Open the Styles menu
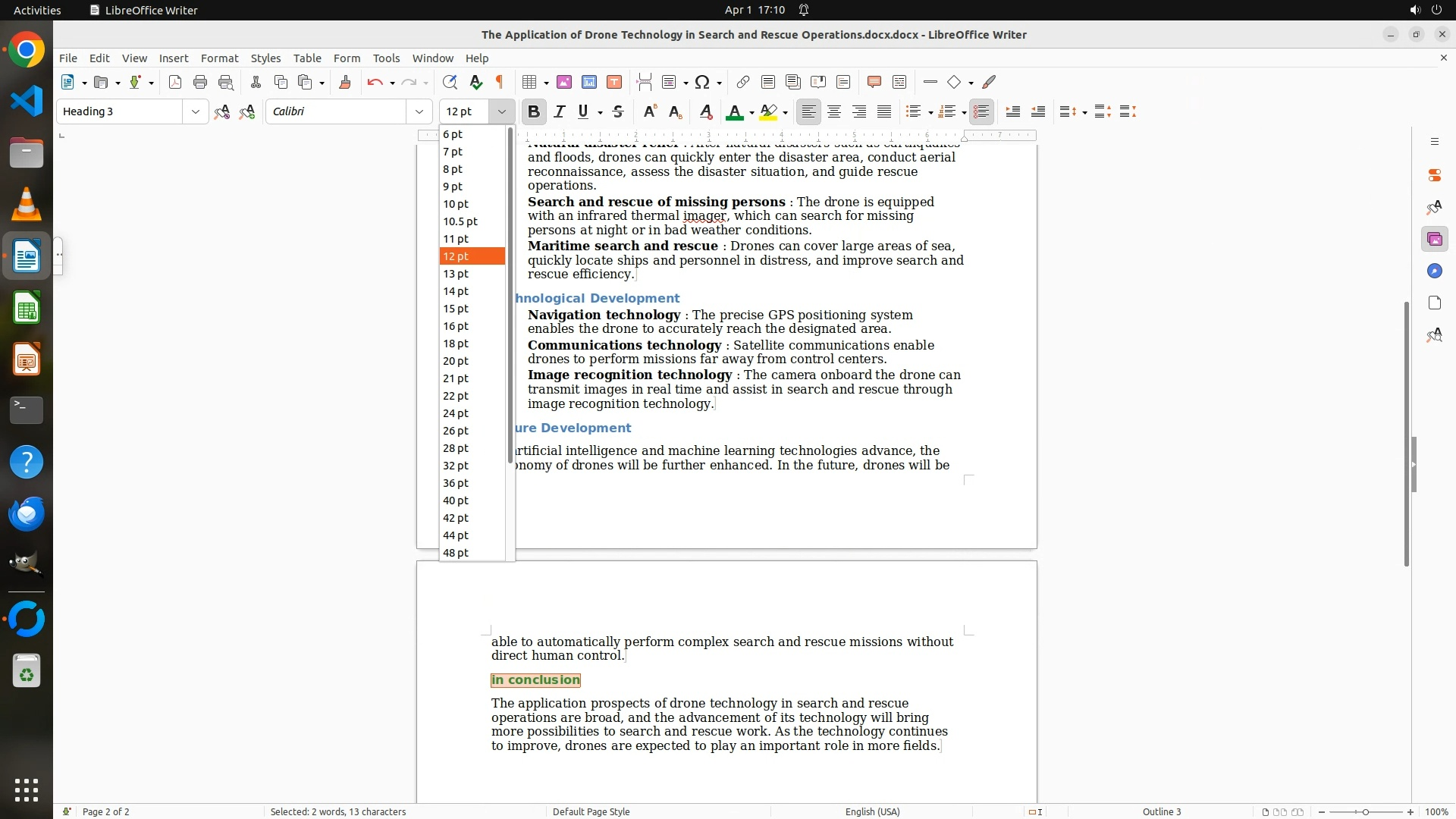 (265, 58)
